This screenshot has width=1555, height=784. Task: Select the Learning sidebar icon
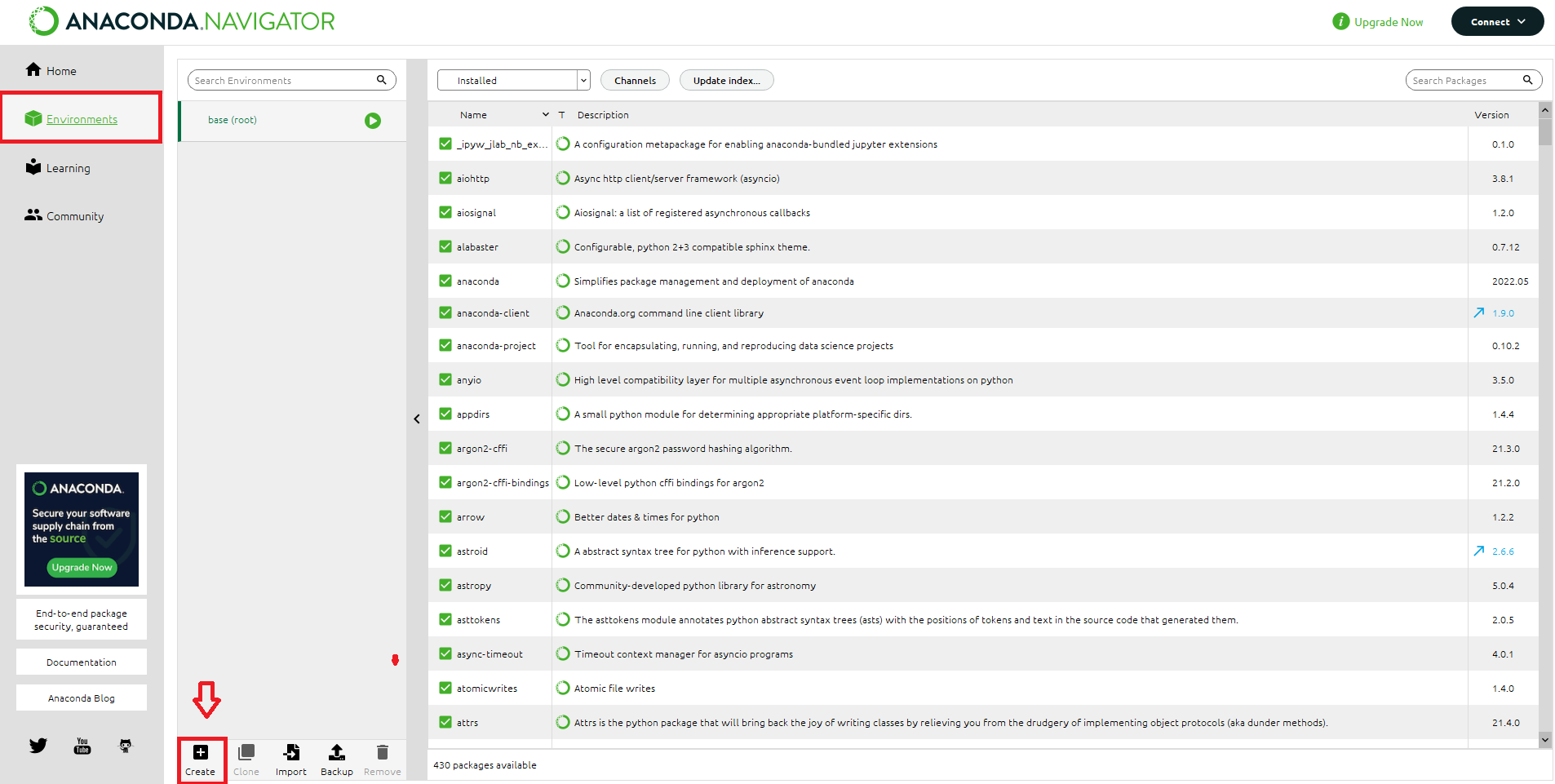click(x=33, y=167)
